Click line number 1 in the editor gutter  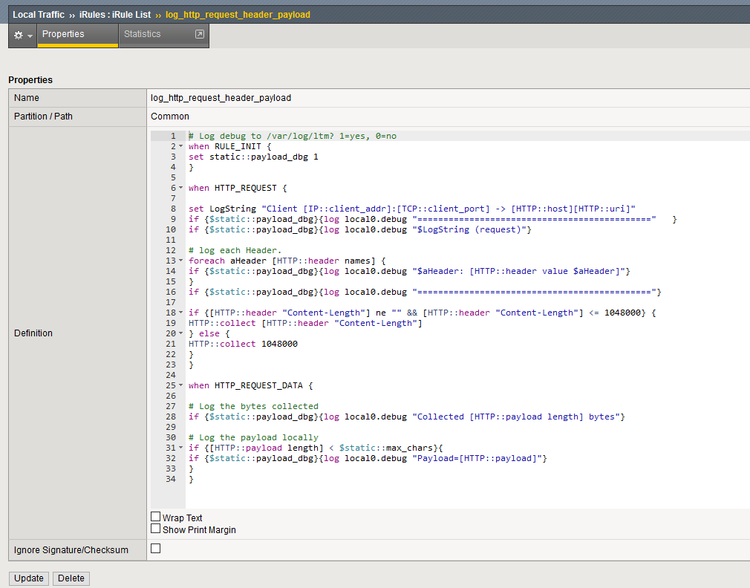(x=173, y=136)
